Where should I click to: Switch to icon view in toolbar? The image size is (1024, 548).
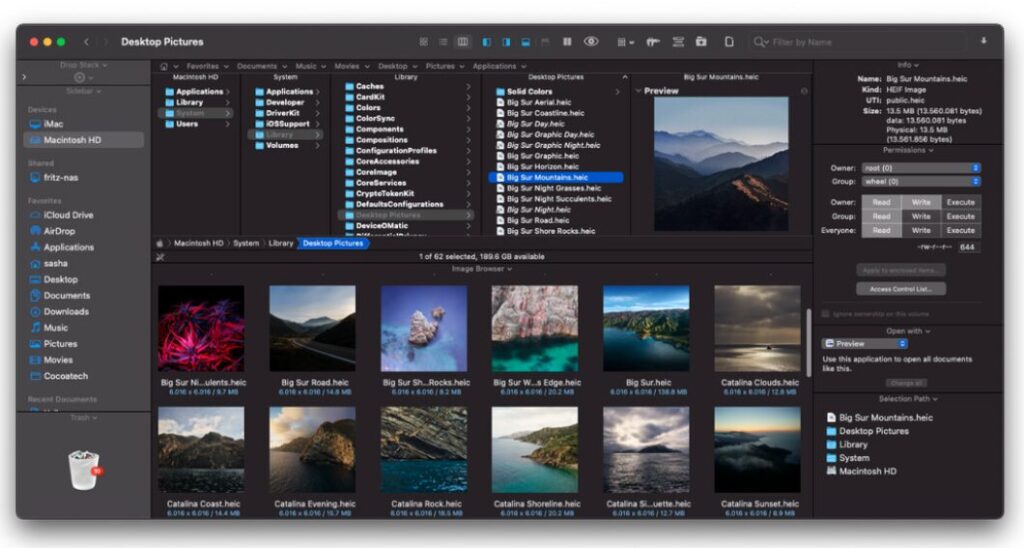(423, 42)
